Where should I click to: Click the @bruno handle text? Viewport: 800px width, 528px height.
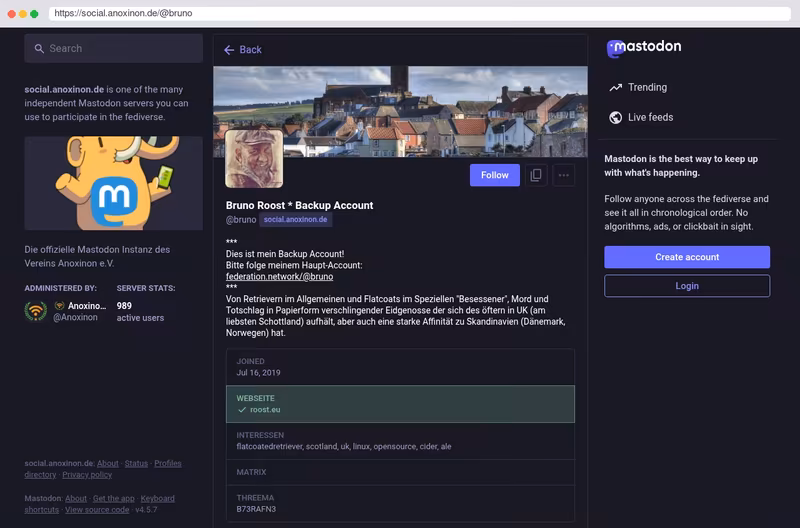point(241,220)
